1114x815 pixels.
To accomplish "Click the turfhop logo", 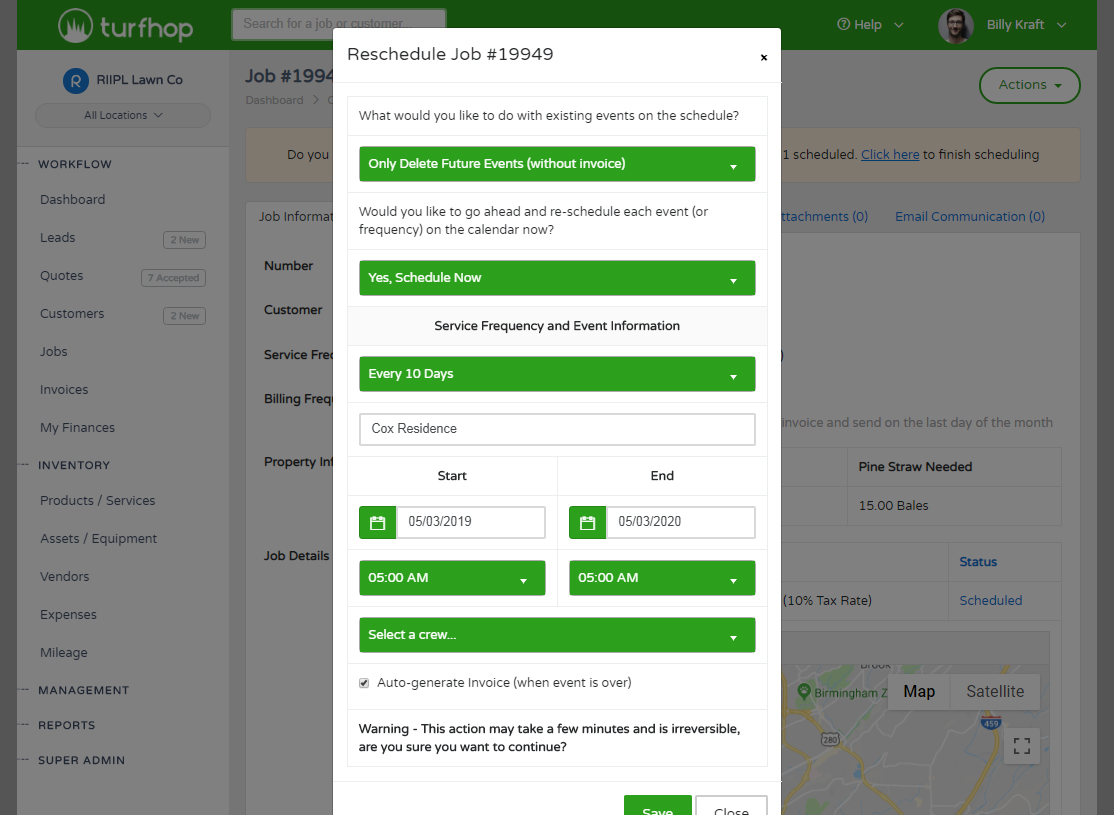I will (x=124, y=25).
